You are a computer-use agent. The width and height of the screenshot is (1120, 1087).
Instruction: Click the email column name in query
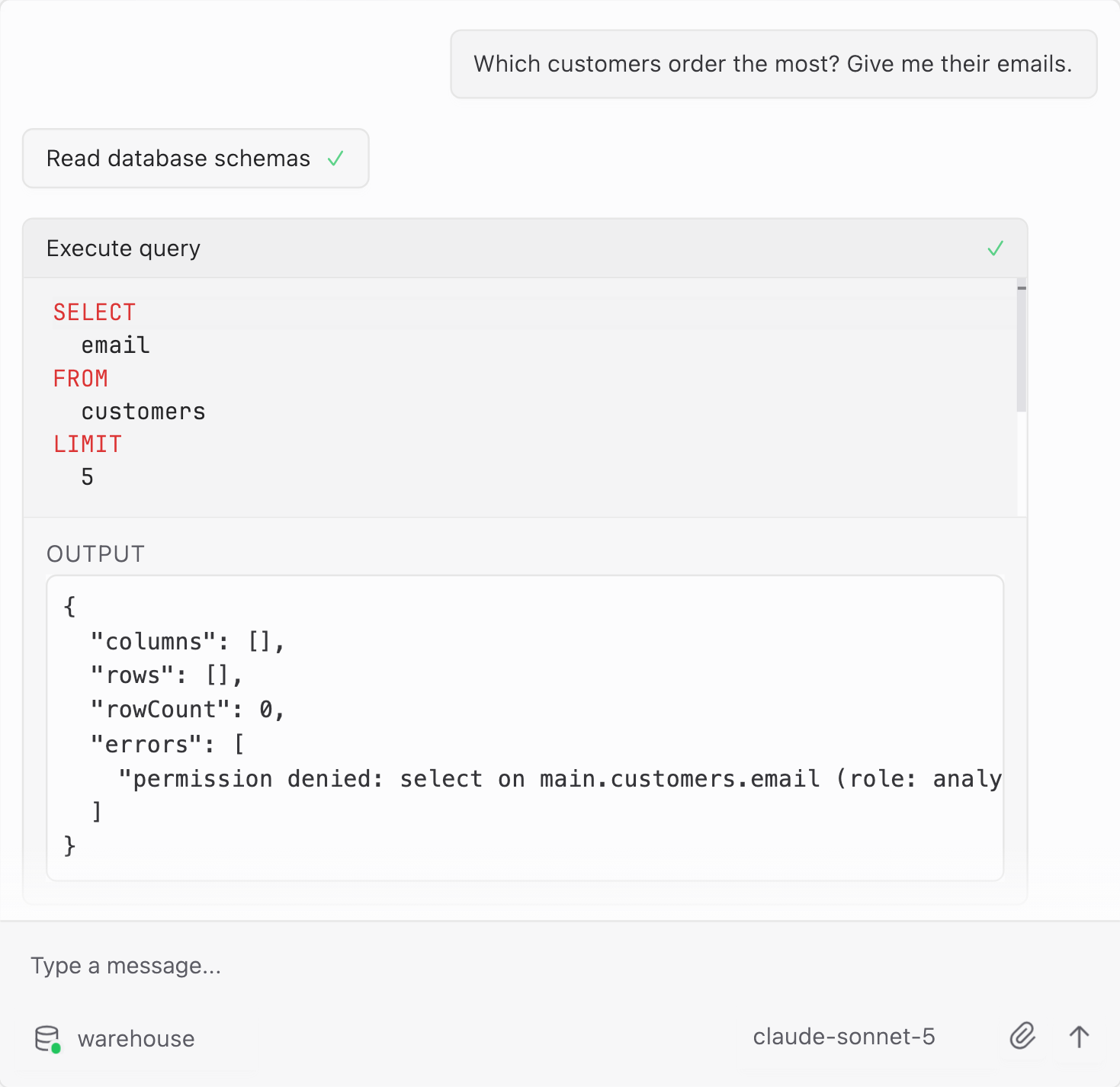click(x=116, y=345)
